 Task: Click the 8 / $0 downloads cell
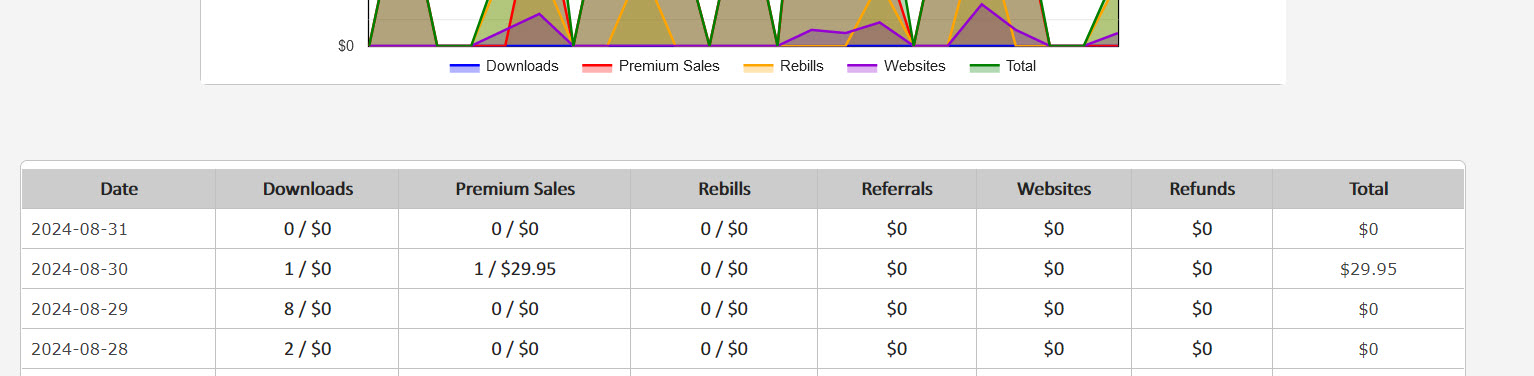pyautogui.click(x=307, y=309)
